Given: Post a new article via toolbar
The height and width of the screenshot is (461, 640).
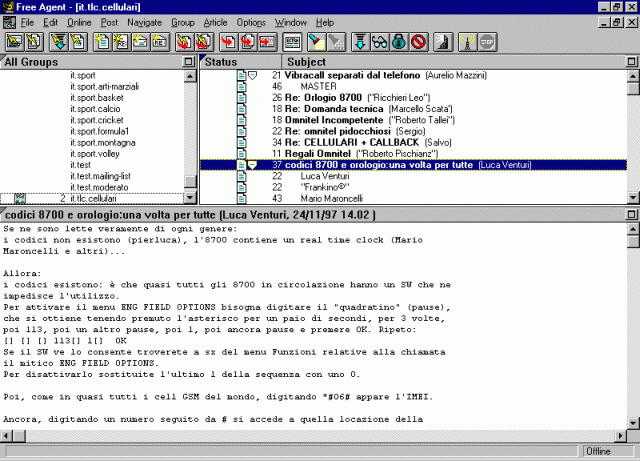Looking at the screenshot, I should (x=102, y=42).
